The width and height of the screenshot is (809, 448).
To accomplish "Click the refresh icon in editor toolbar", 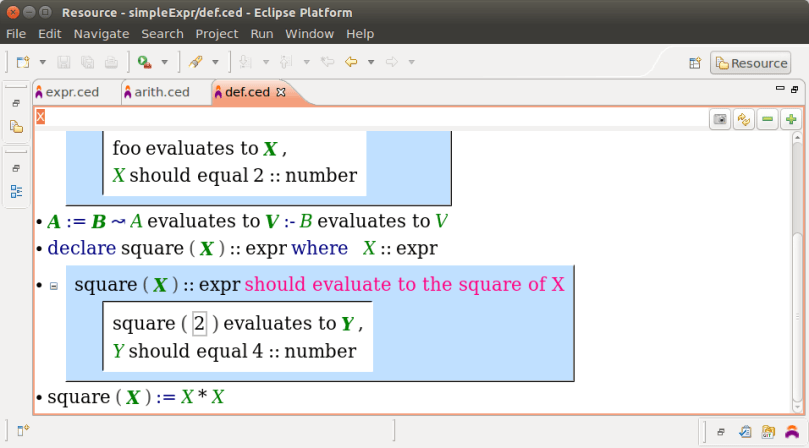I will point(744,119).
